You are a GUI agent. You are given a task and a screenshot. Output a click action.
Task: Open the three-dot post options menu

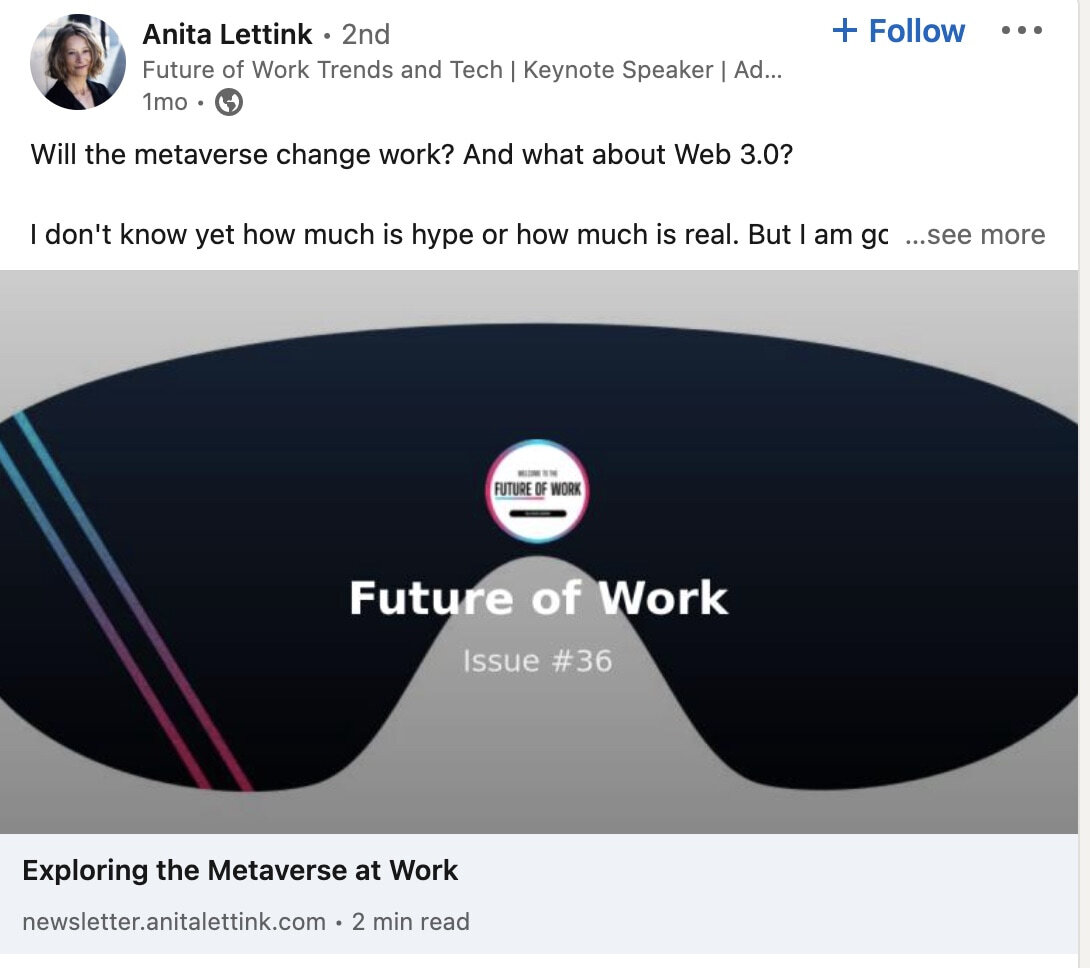click(1022, 30)
